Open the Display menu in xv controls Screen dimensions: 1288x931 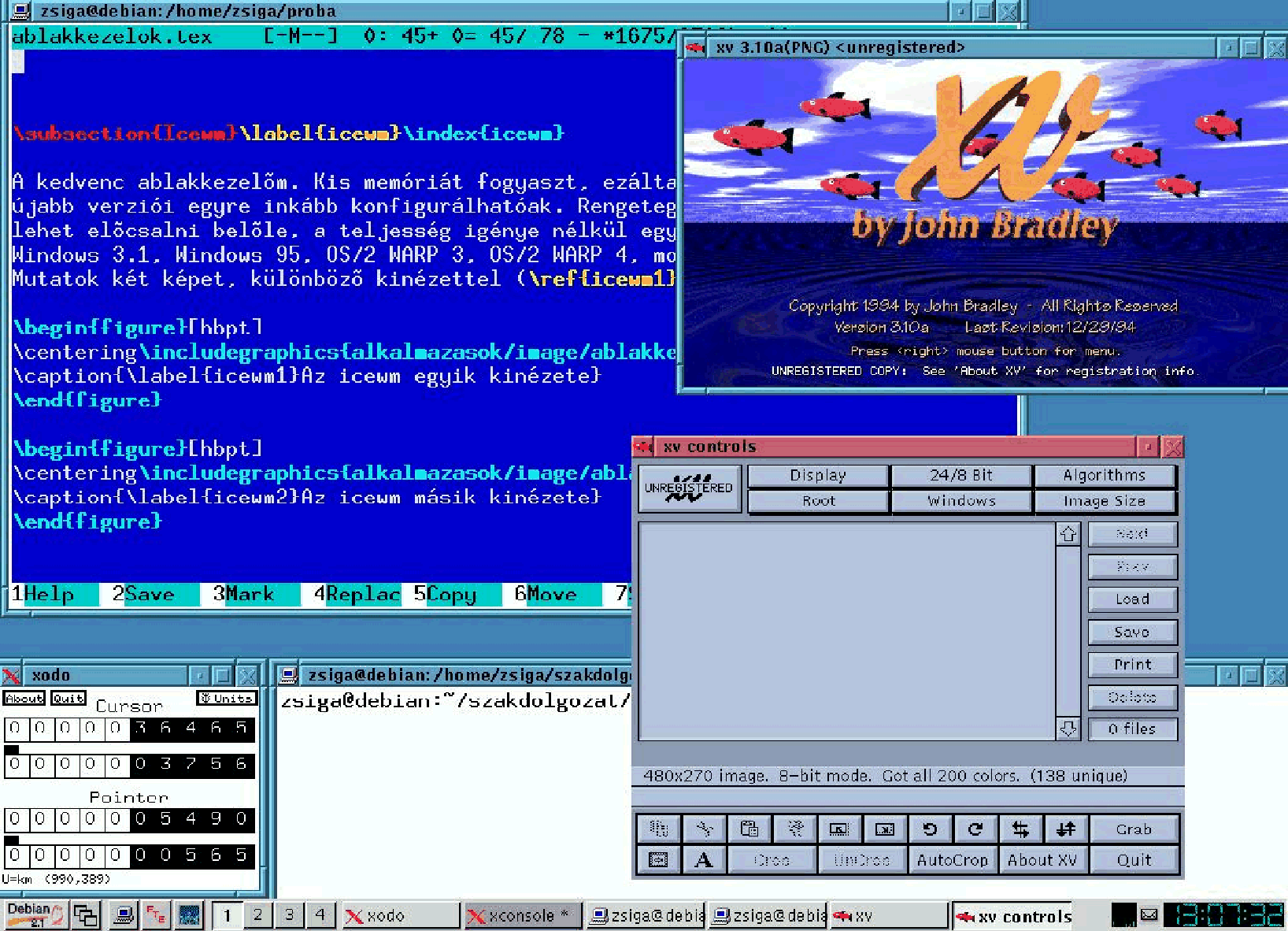click(818, 475)
